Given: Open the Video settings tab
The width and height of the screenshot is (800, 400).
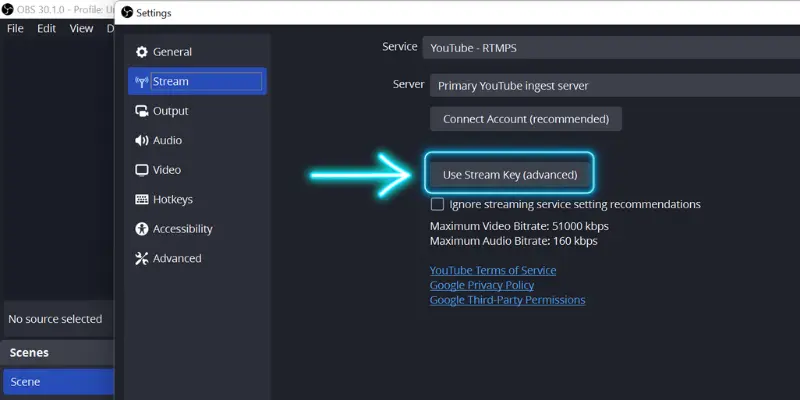Looking at the screenshot, I should (x=197, y=170).
